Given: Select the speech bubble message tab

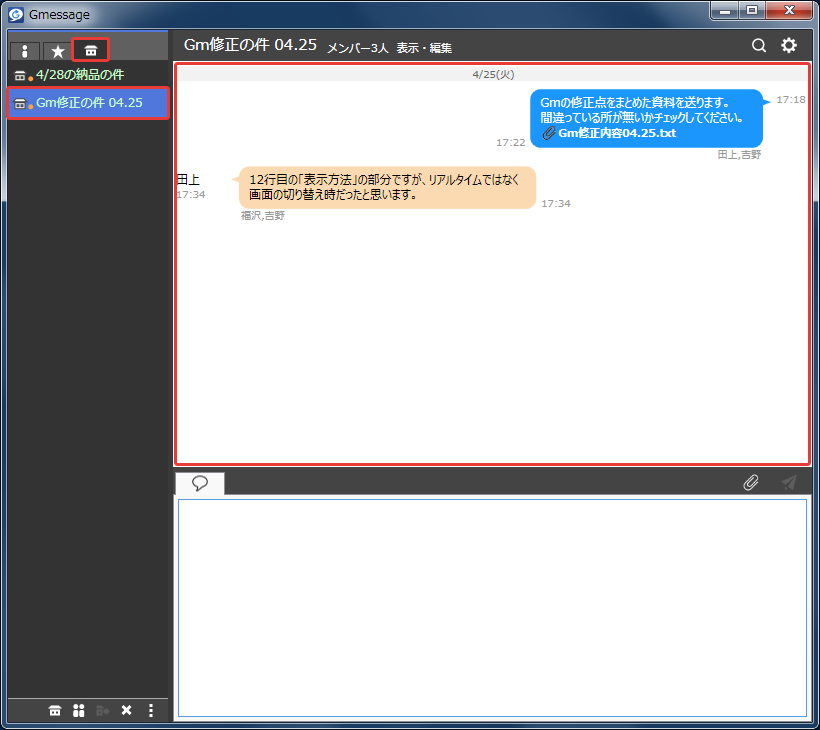Looking at the screenshot, I should click(x=200, y=483).
